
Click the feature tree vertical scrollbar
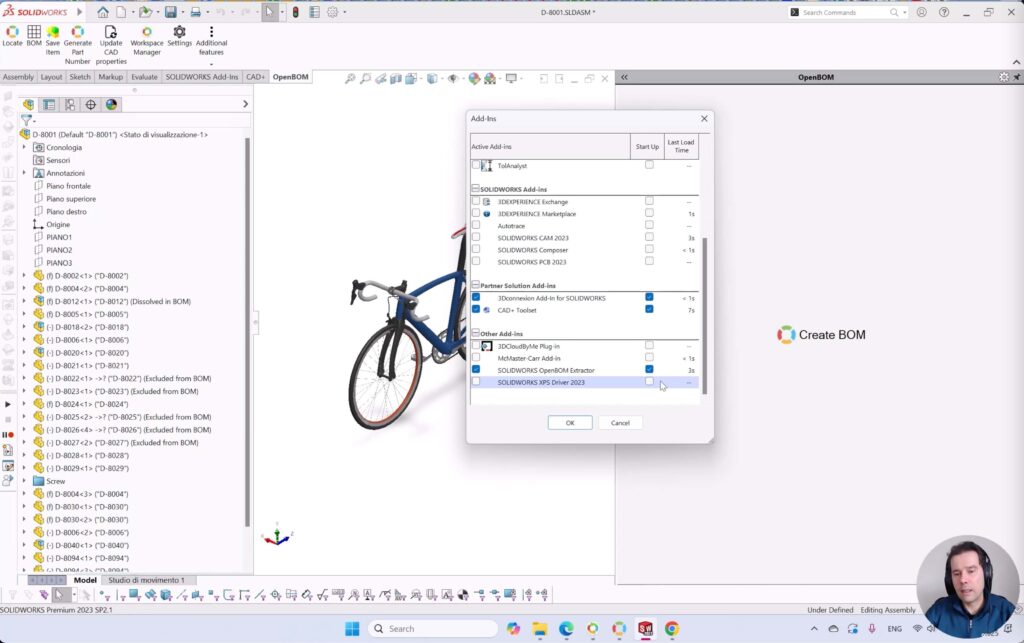[248, 332]
